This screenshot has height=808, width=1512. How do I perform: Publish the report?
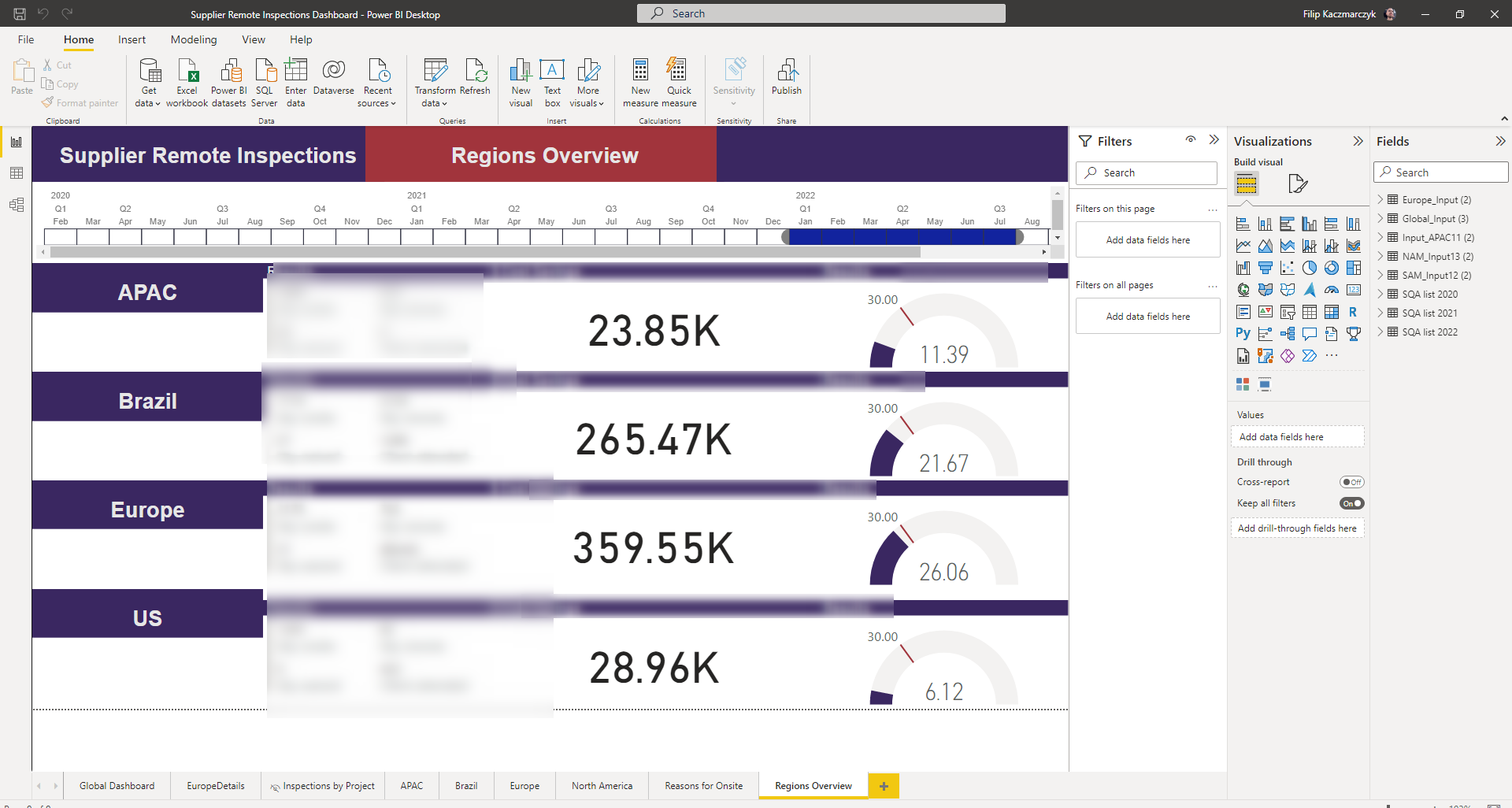787,77
